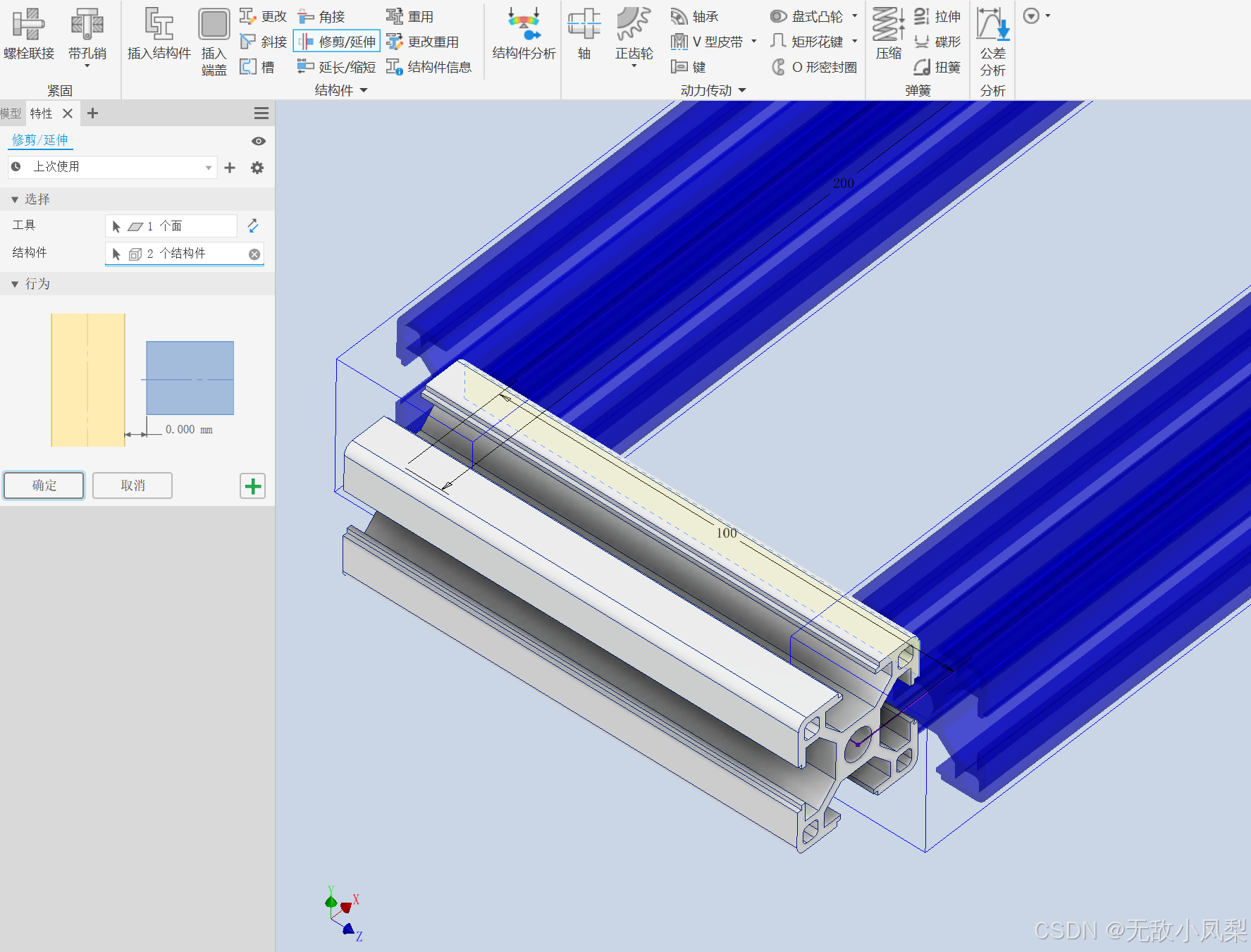Select the 工具 1 个面 field
Screen dimensions: 1251x952
point(171,226)
